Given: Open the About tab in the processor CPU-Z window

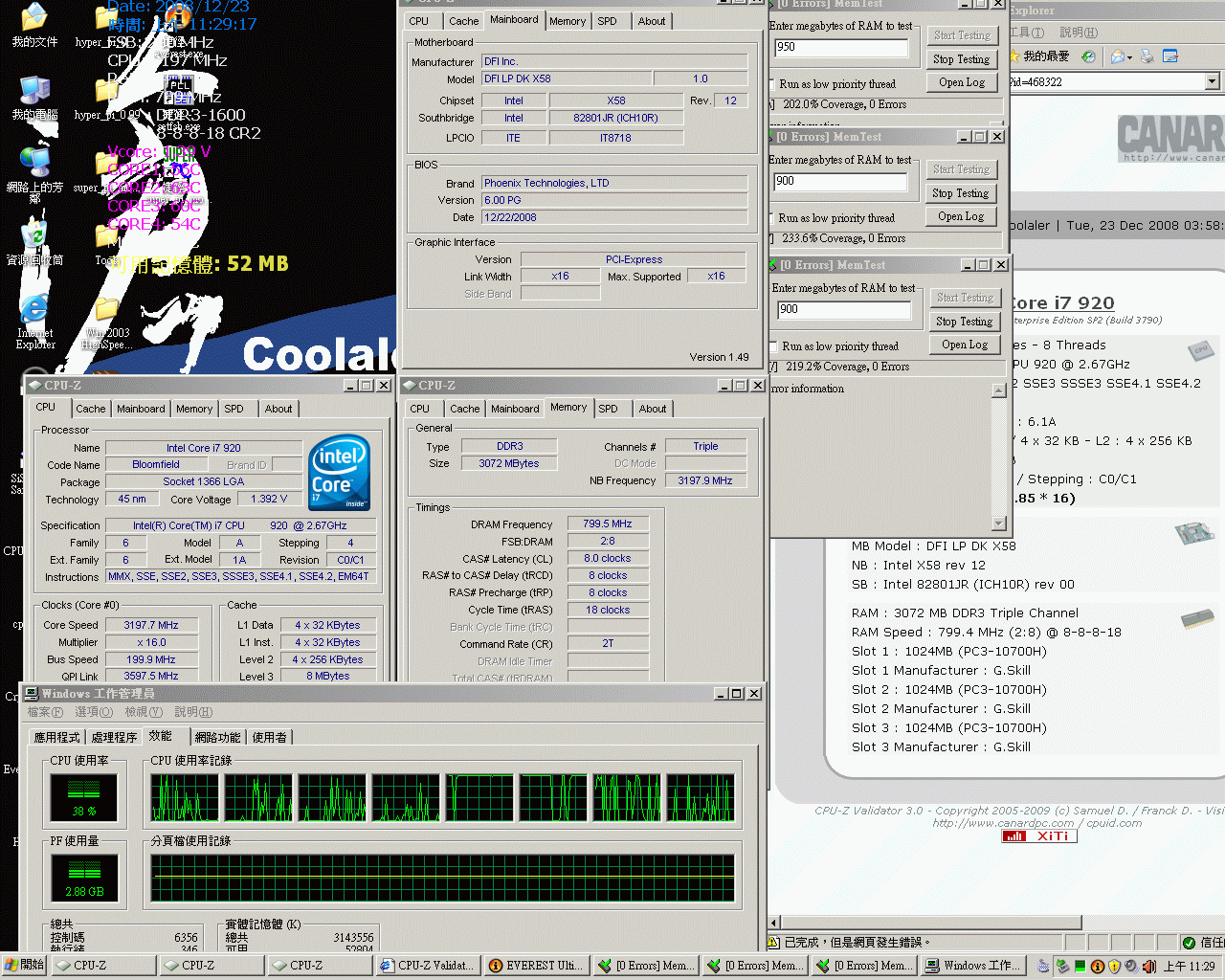Looking at the screenshot, I should (x=278, y=409).
